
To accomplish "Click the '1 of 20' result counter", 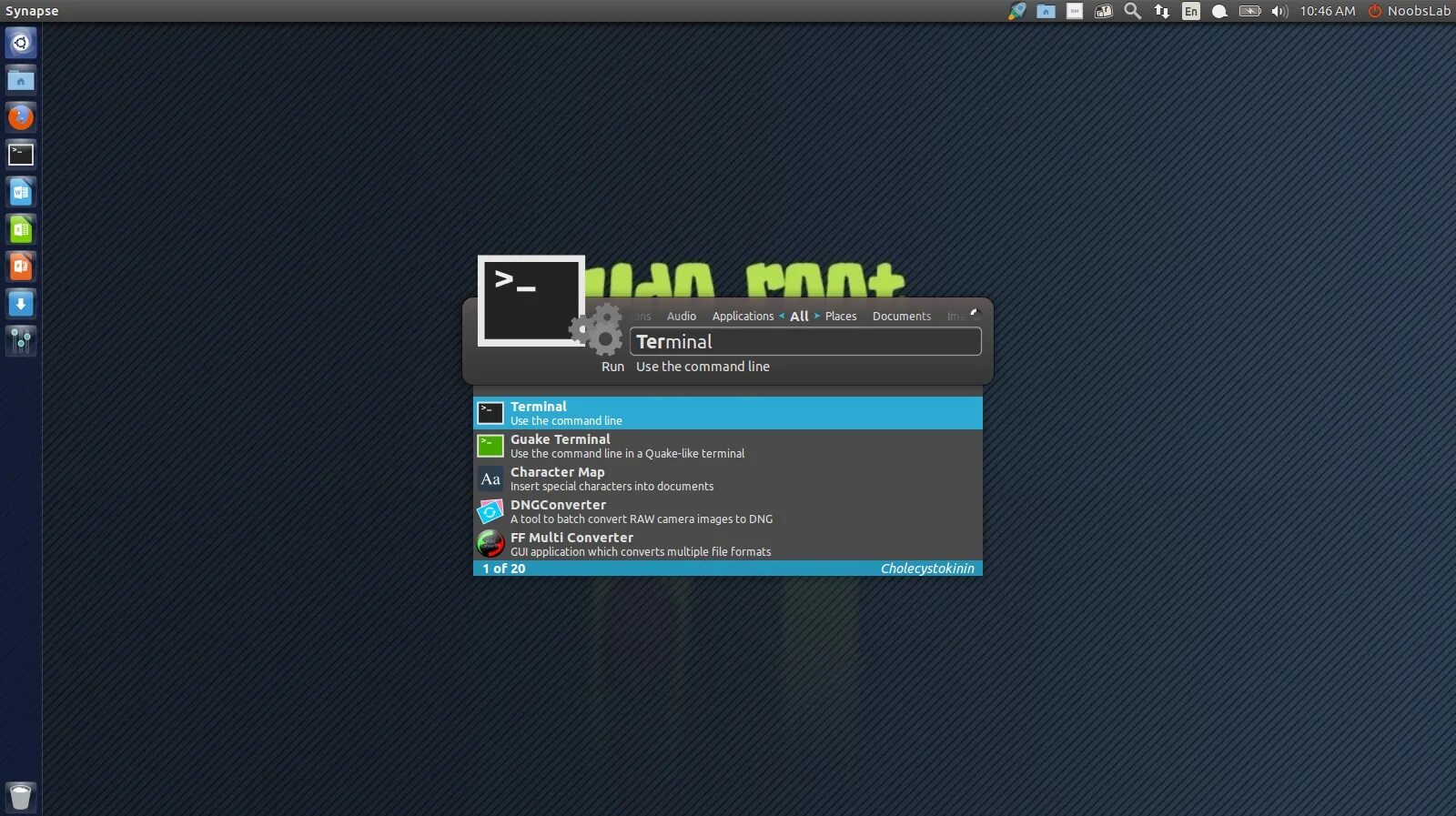I will 504,569.
